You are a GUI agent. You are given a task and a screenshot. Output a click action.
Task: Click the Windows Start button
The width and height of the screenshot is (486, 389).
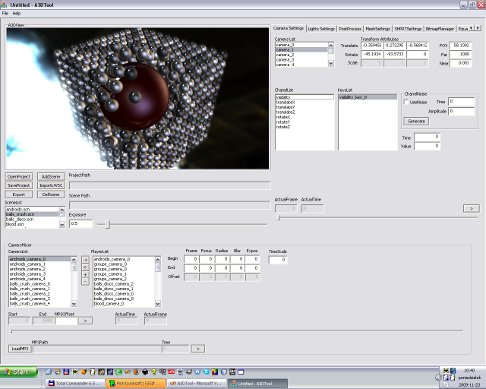tap(19, 372)
